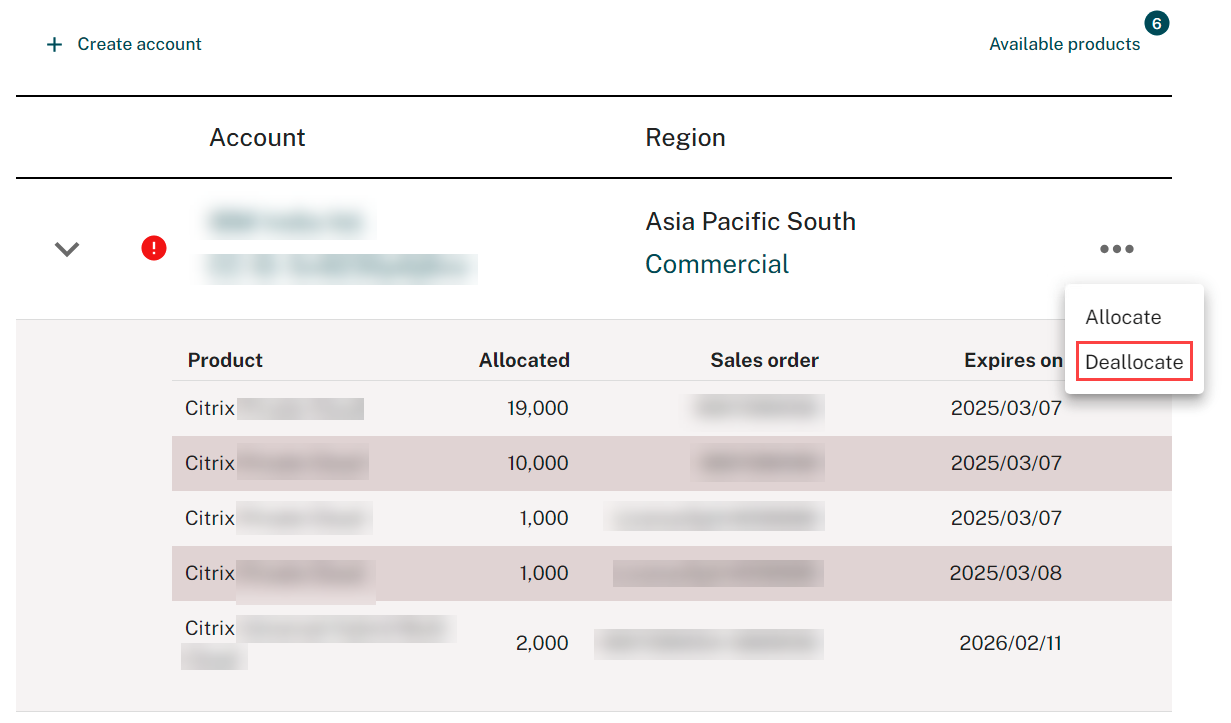Click the Create account link
This screenshot has height=723, width=1231.
[139, 44]
